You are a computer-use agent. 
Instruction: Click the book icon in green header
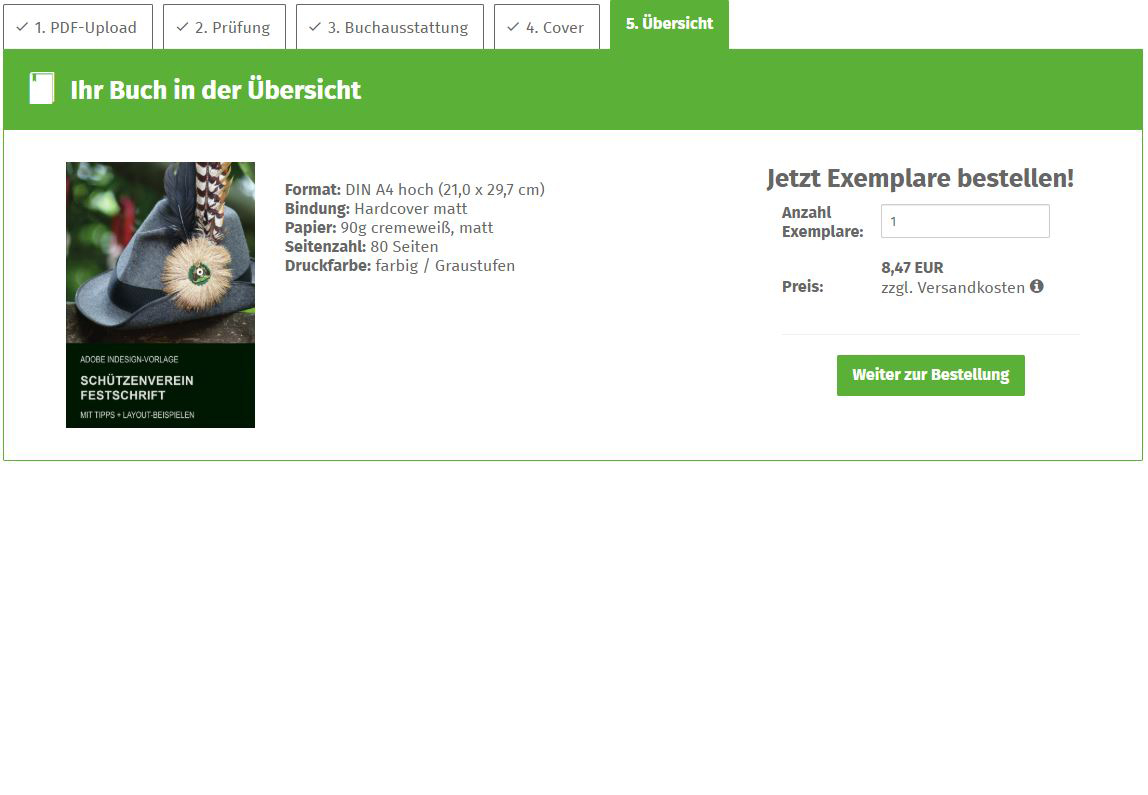(x=42, y=89)
